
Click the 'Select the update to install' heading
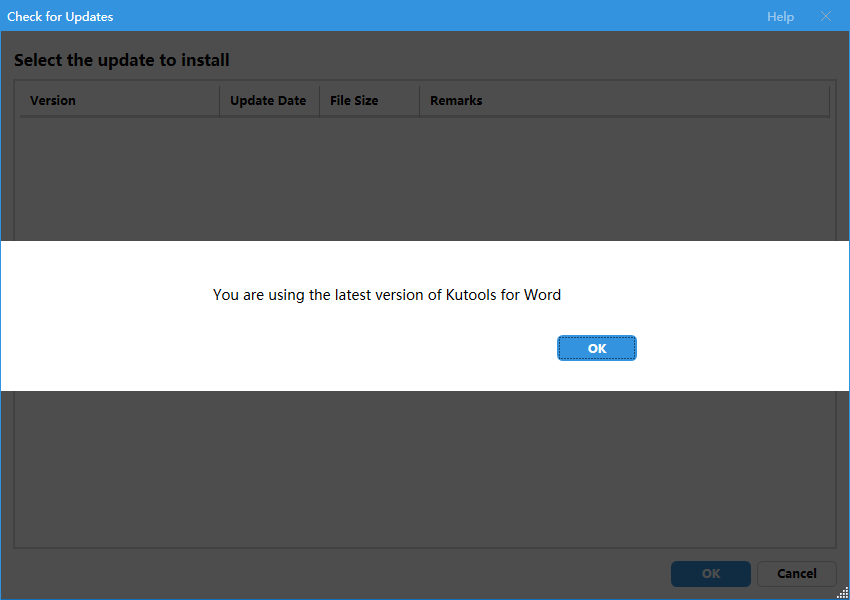(x=121, y=60)
